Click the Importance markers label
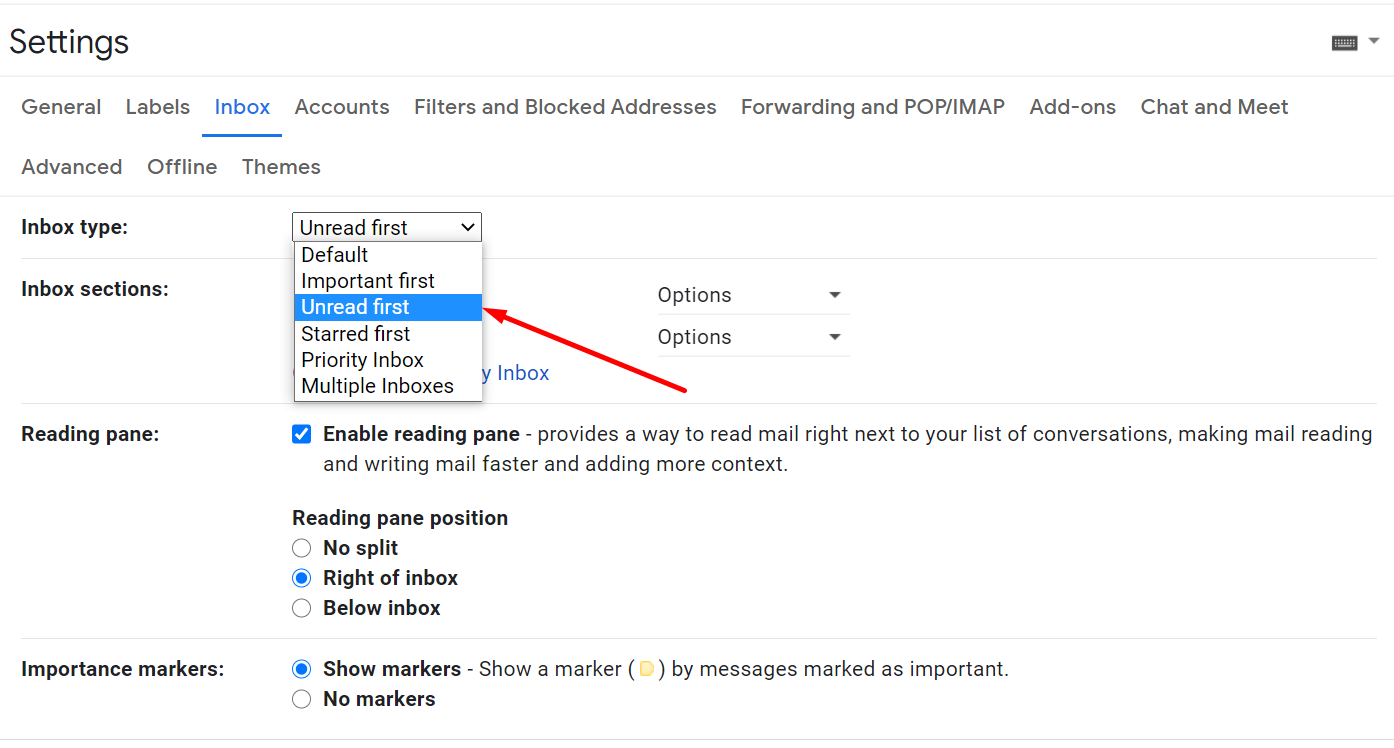Screen dimensions: 1394x748 click(x=123, y=669)
